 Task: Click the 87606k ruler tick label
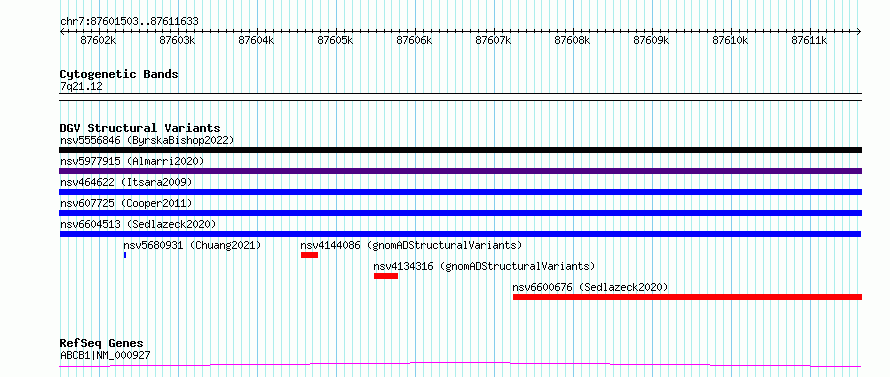tap(414, 40)
